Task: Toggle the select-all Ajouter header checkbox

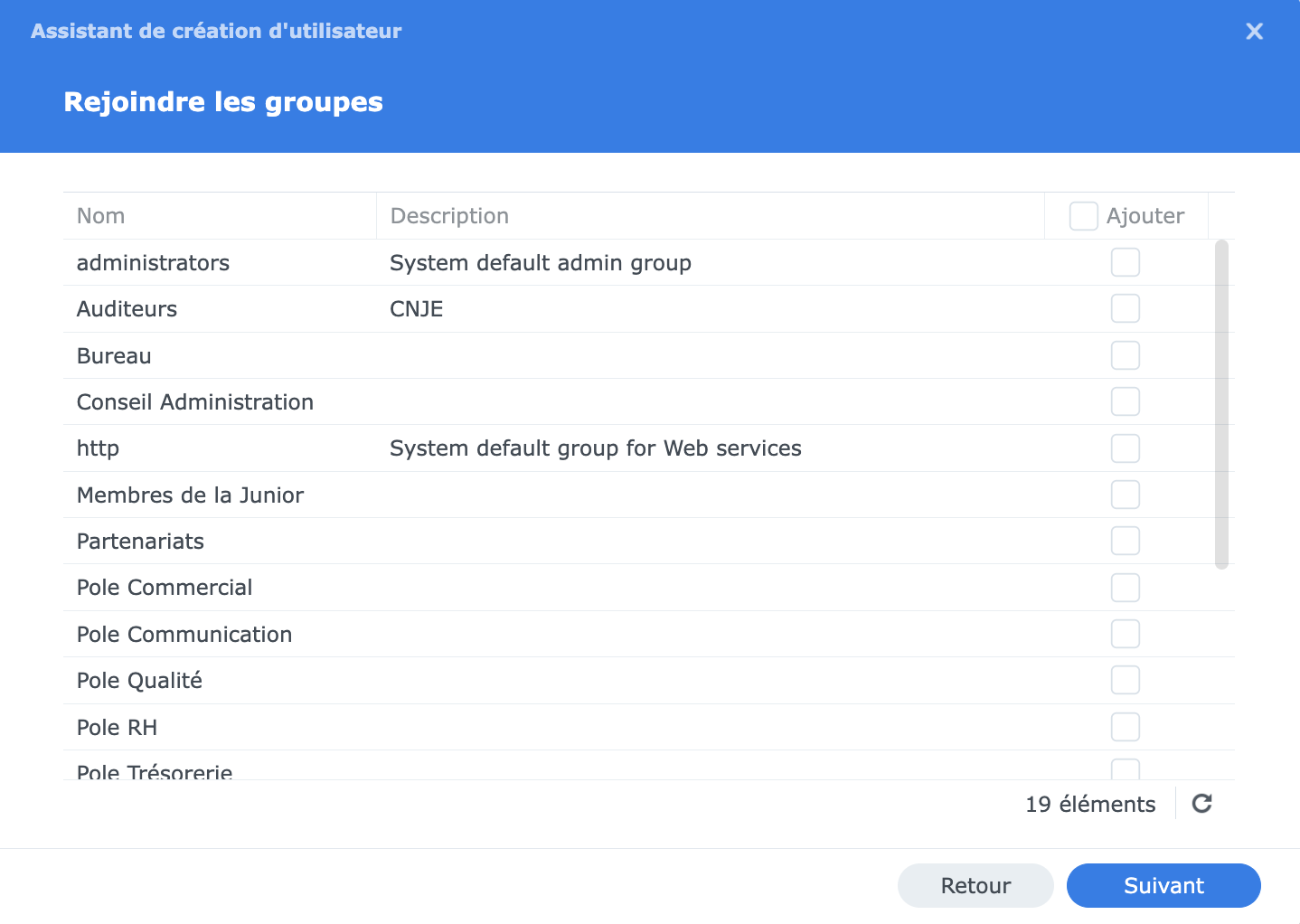Action: 1083,216
